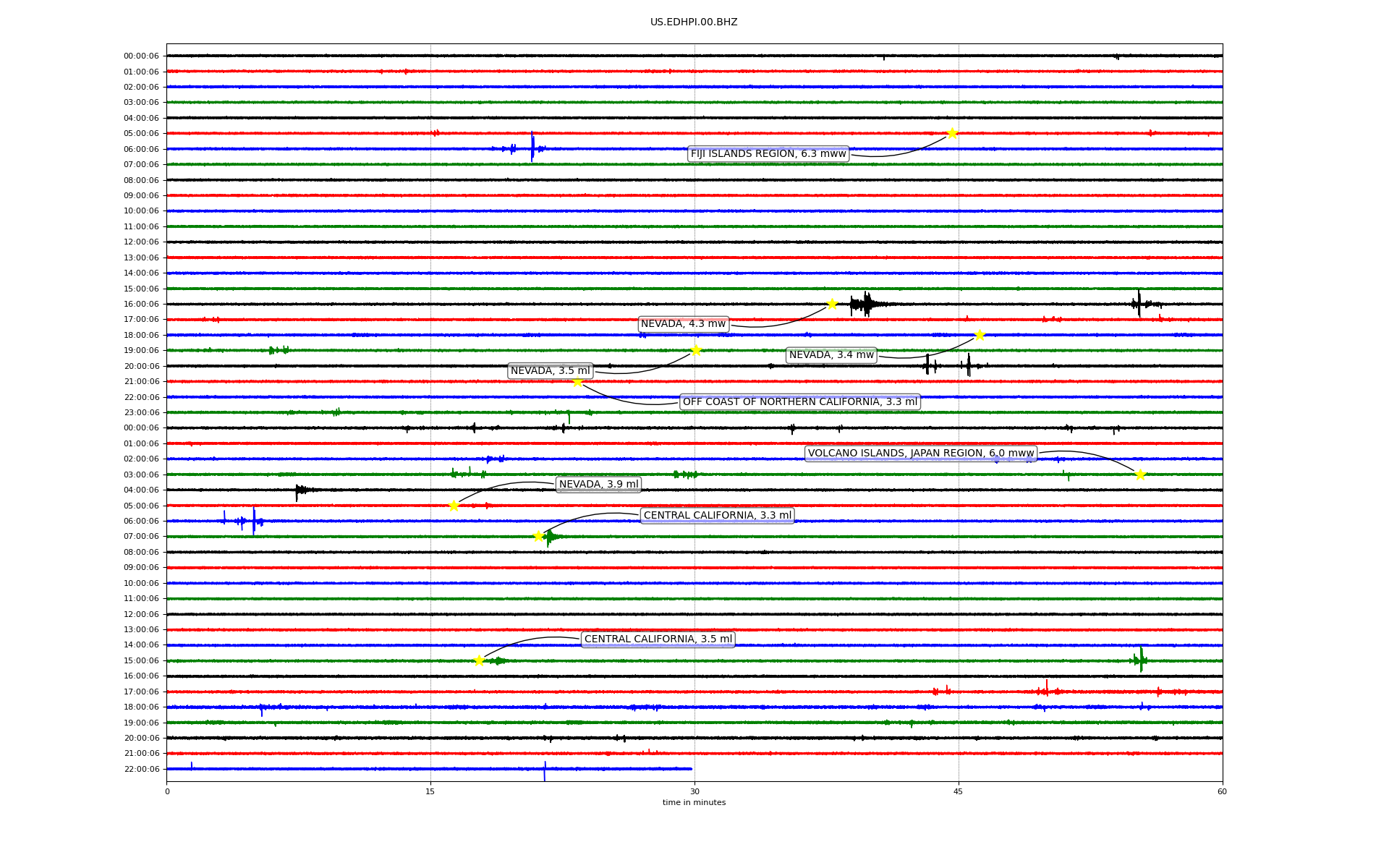Click the 22:00:06 label at bottom
Viewport: 1389px width, 868px height.
(141, 769)
